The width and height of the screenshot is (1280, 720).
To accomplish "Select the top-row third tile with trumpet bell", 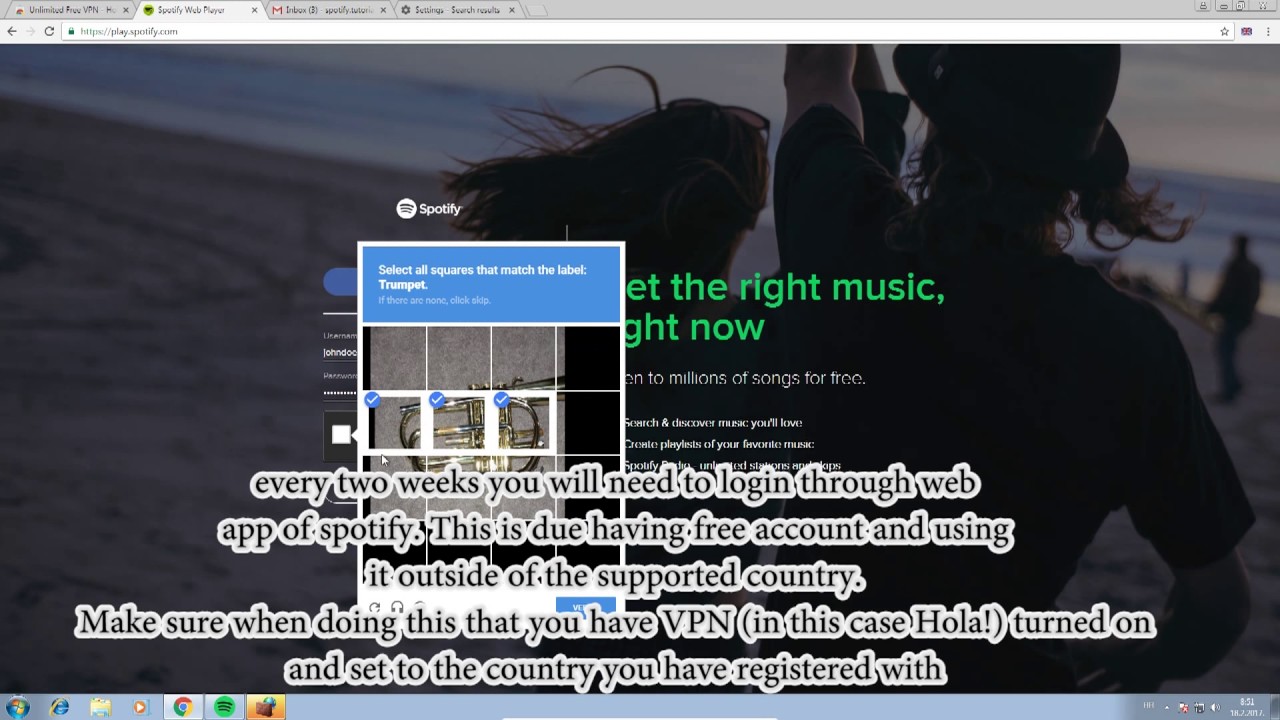I will pyautogui.click(x=523, y=358).
